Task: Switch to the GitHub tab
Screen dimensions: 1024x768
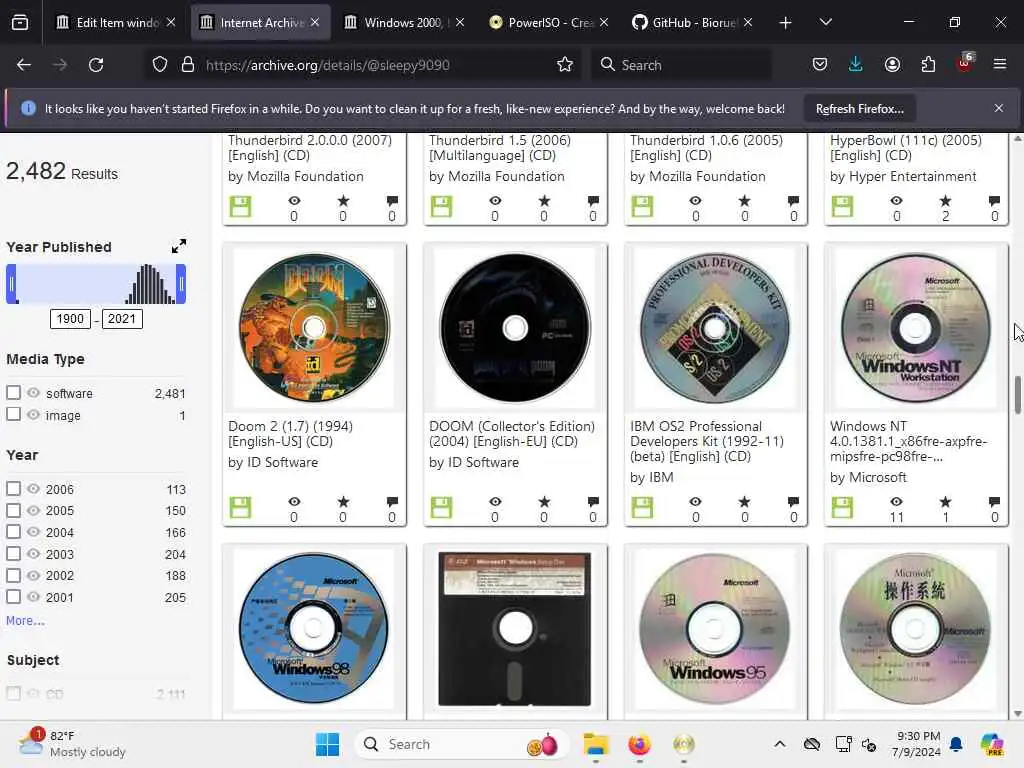Action: click(692, 23)
